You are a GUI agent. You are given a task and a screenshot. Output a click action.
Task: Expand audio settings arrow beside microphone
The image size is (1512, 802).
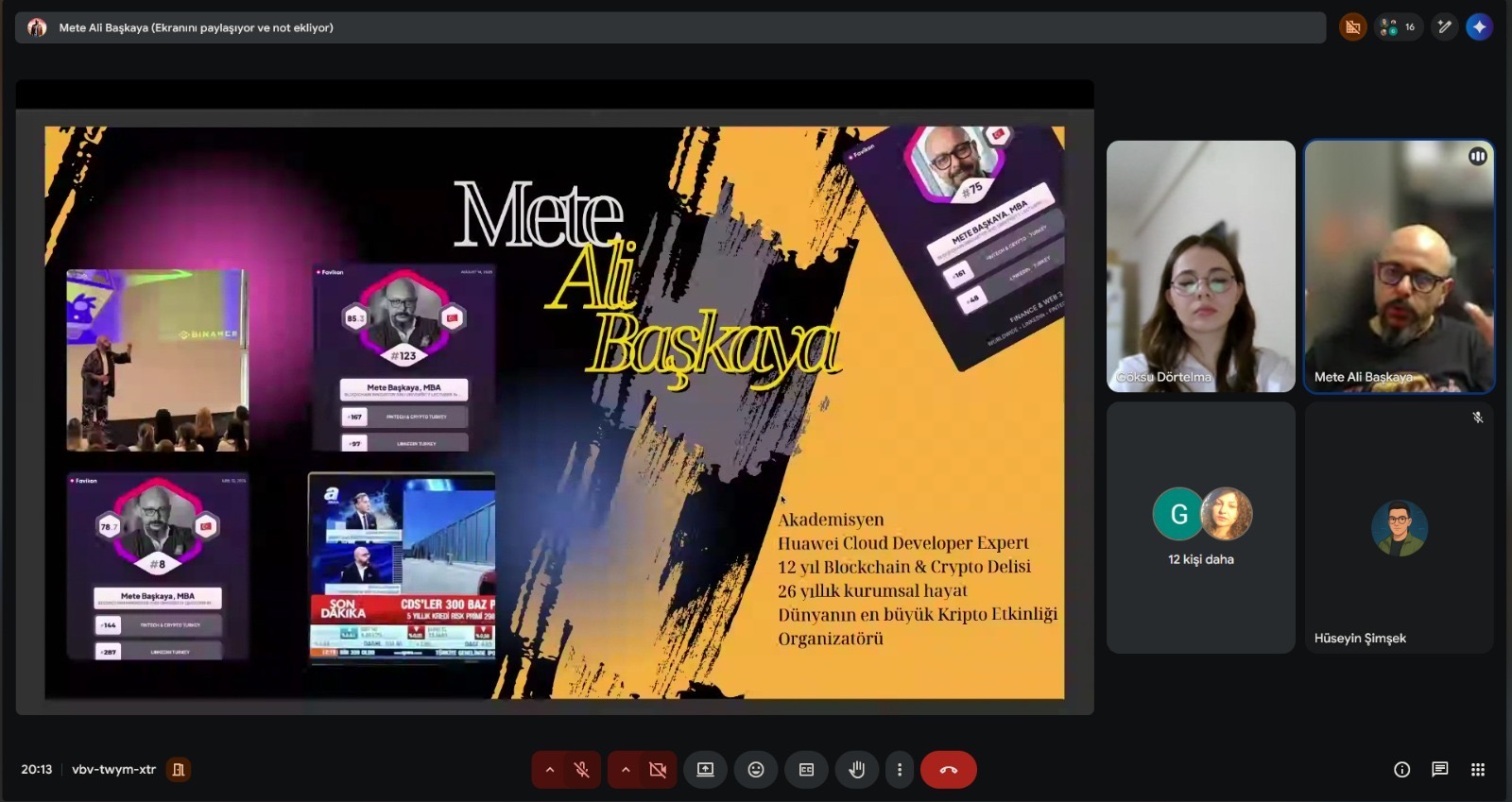(x=549, y=770)
